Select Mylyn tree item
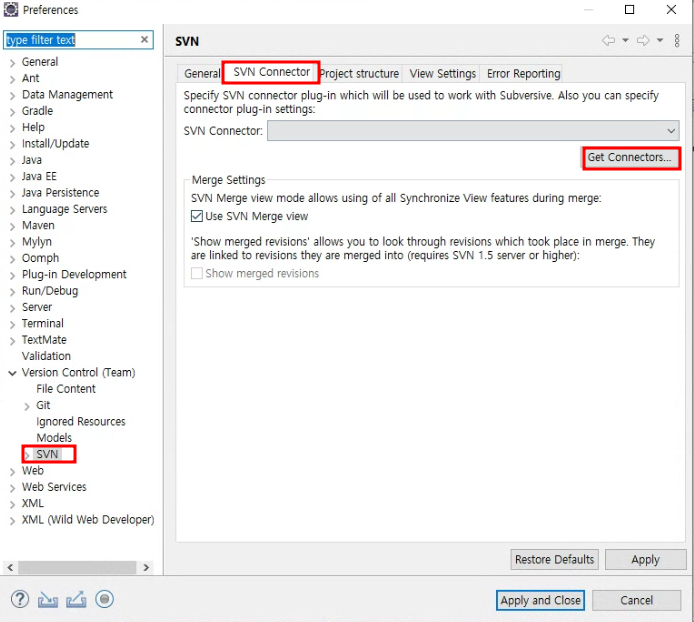Viewport: 694px width, 622px height. point(37,242)
